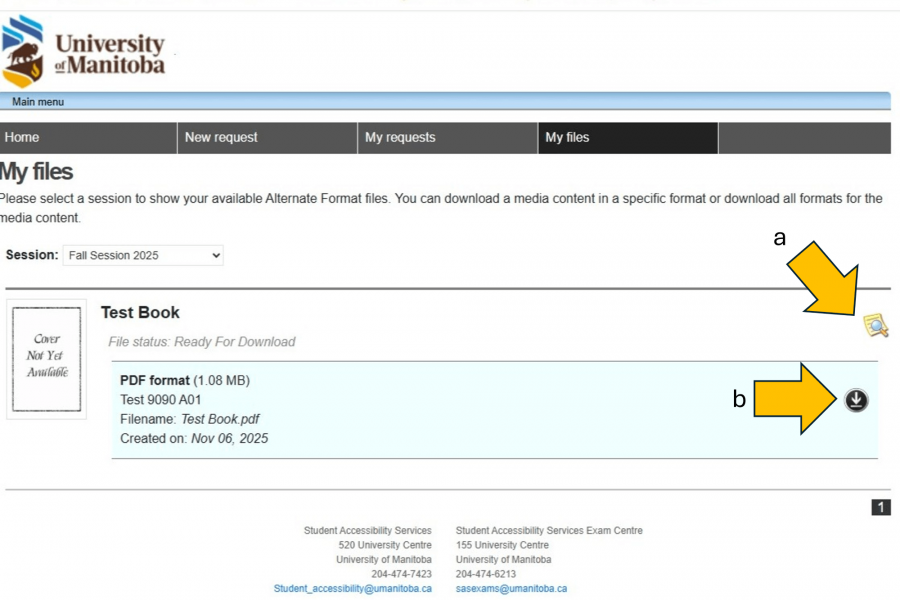This screenshot has height=600, width=900.
Task: Select page 1 in pagination
Action: tap(881, 508)
